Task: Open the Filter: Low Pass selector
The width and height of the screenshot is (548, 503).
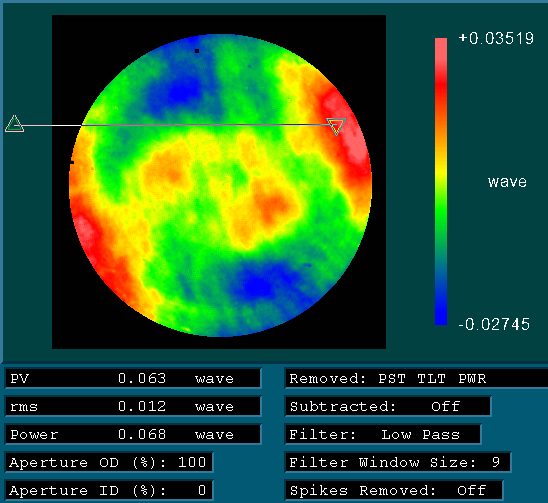Action: pyautogui.click(x=383, y=434)
